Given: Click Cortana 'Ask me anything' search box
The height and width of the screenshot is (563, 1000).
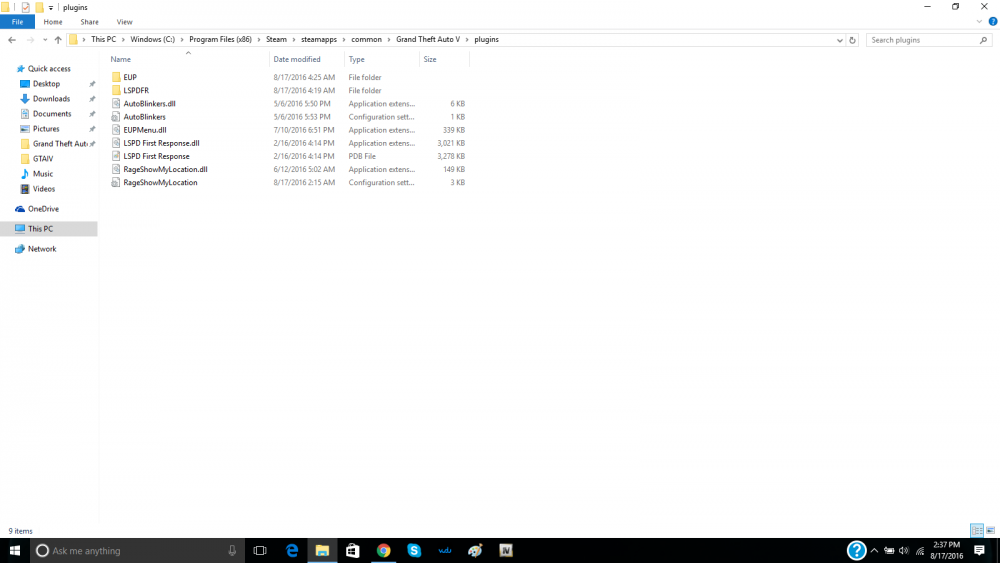Looking at the screenshot, I should pos(137,550).
